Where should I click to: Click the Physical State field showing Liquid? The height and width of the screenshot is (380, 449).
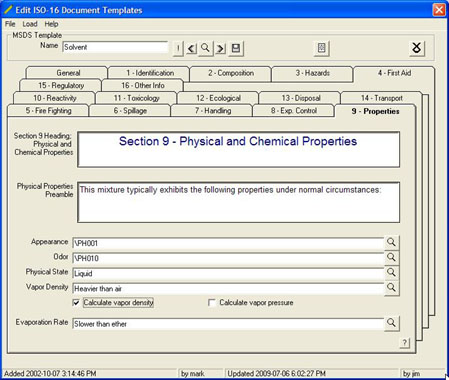(228, 273)
